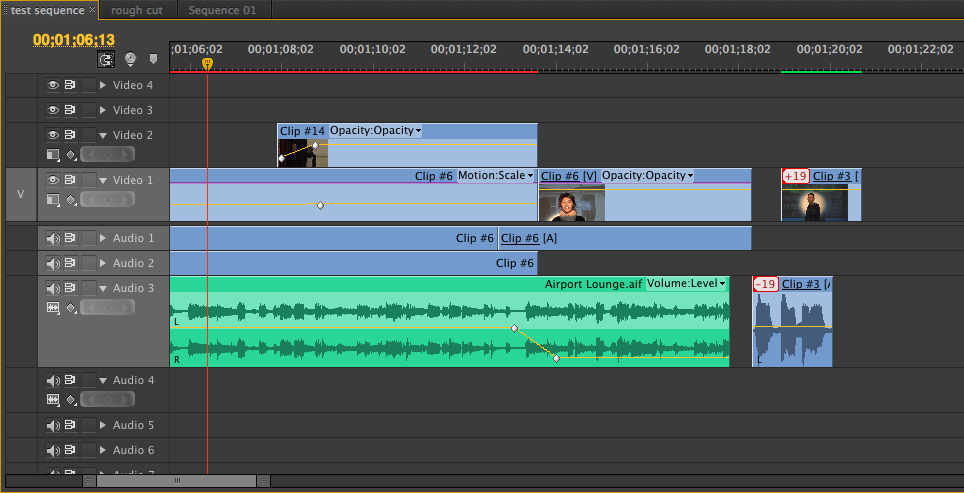Go to next keyframe on Video 2
The image size is (964, 493).
click(x=124, y=154)
